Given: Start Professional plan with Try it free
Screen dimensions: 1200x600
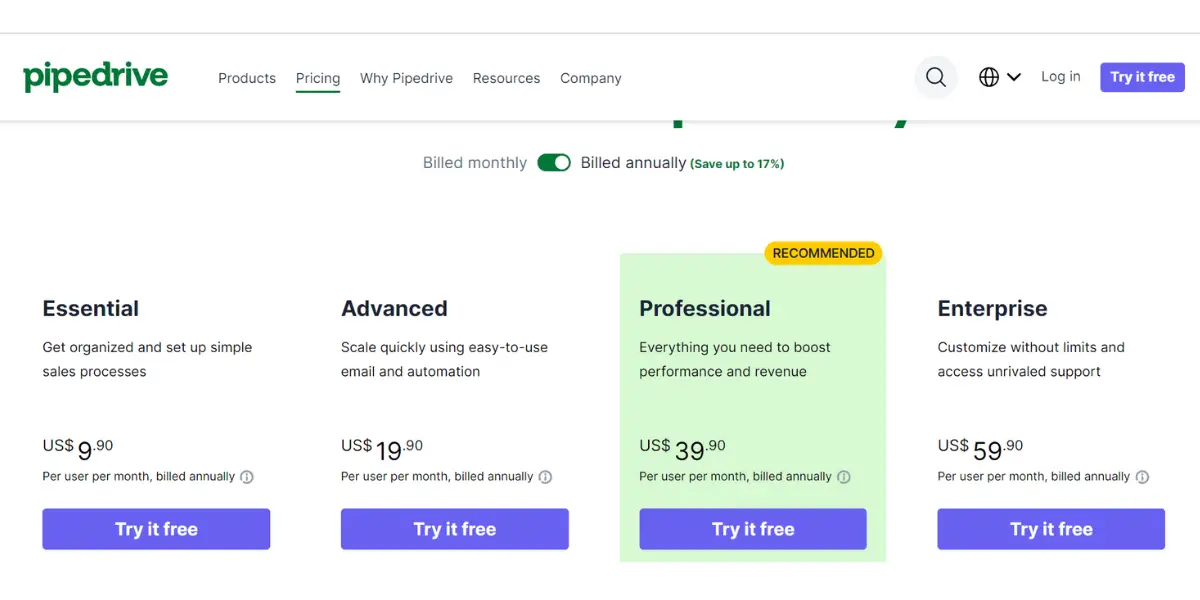Looking at the screenshot, I should 753,529.
